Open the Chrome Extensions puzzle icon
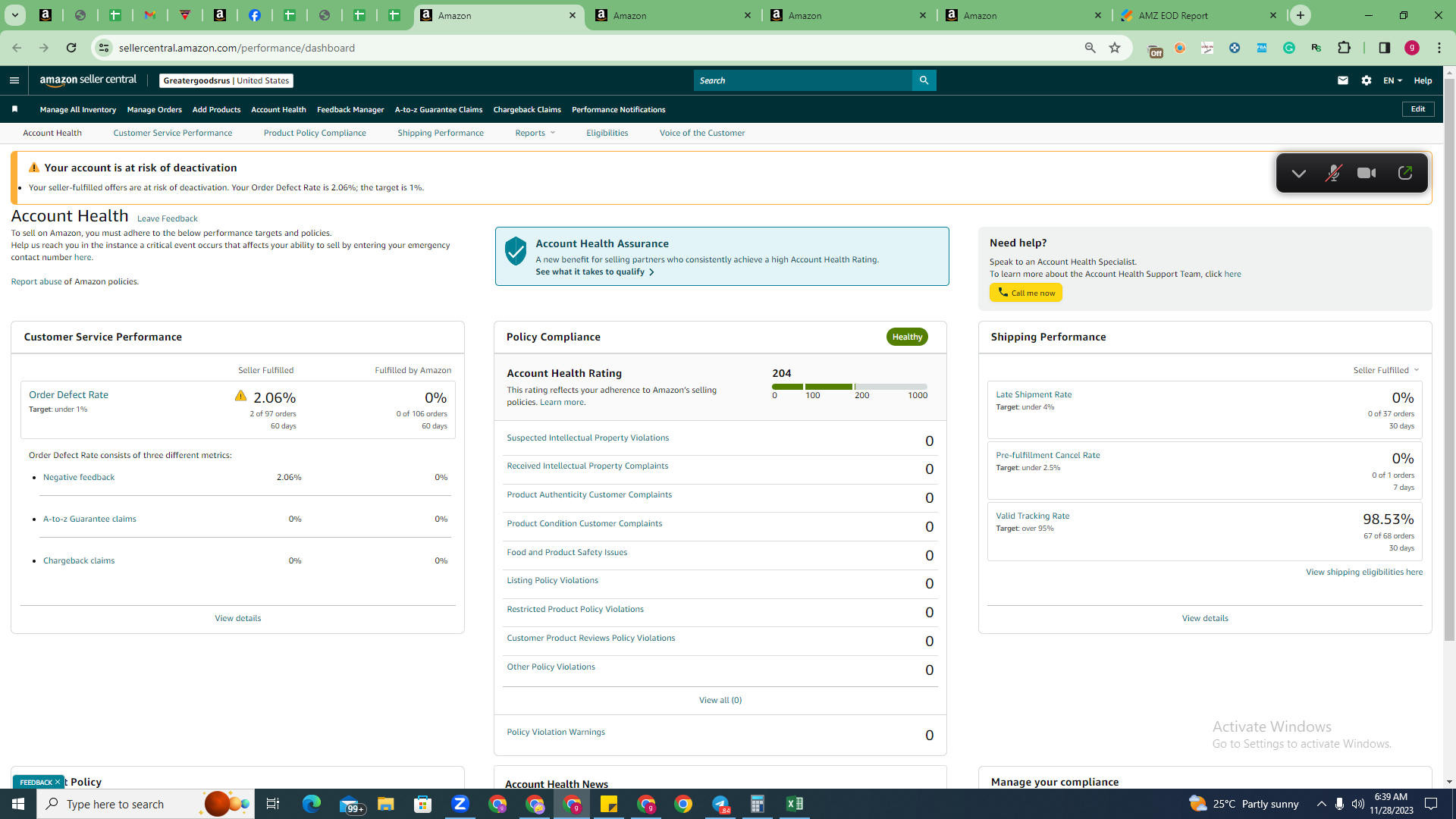The height and width of the screenshot is (819, 1456). point(1345,48)
